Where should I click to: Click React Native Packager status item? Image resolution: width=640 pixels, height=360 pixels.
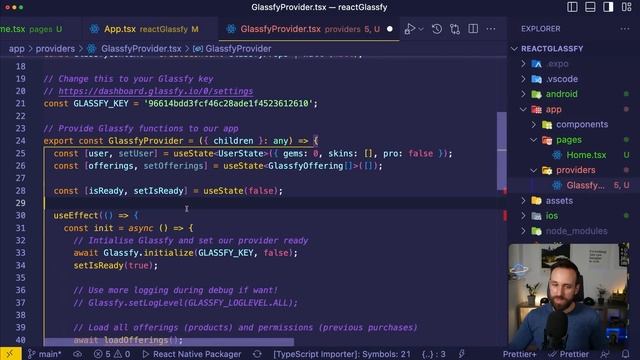[192, 354]
